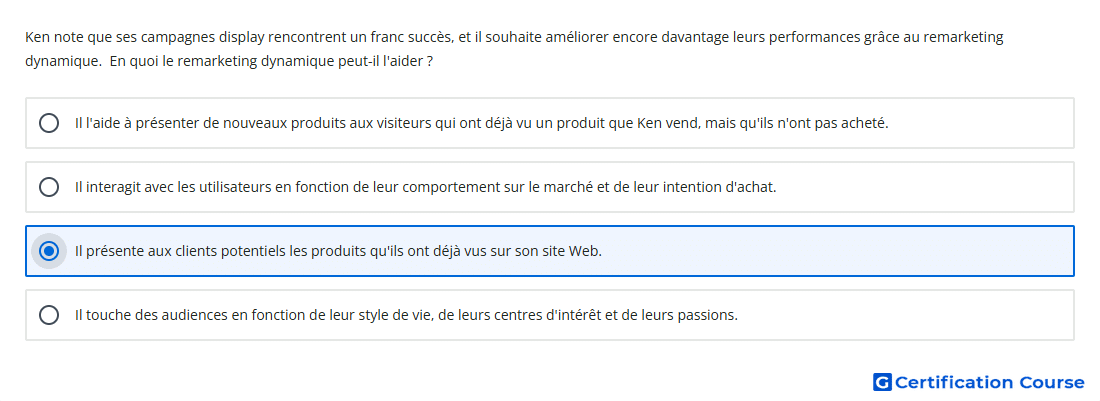Select radio button for 'comportement sur le marché' answer
Image resolution: width=1100 pixels, height=401 pixels.
[x=49, y=187]
